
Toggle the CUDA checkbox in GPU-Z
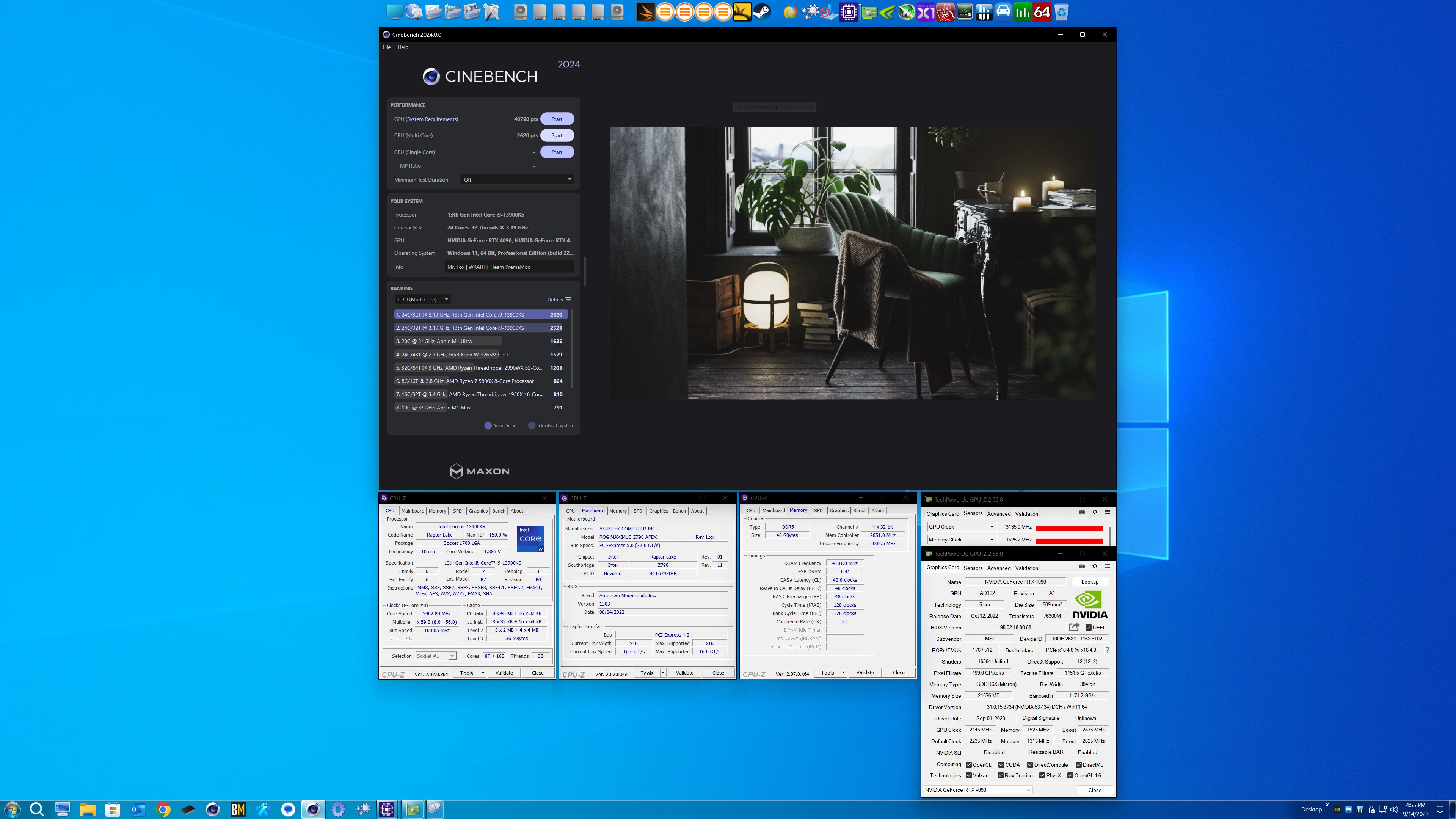1001,765
